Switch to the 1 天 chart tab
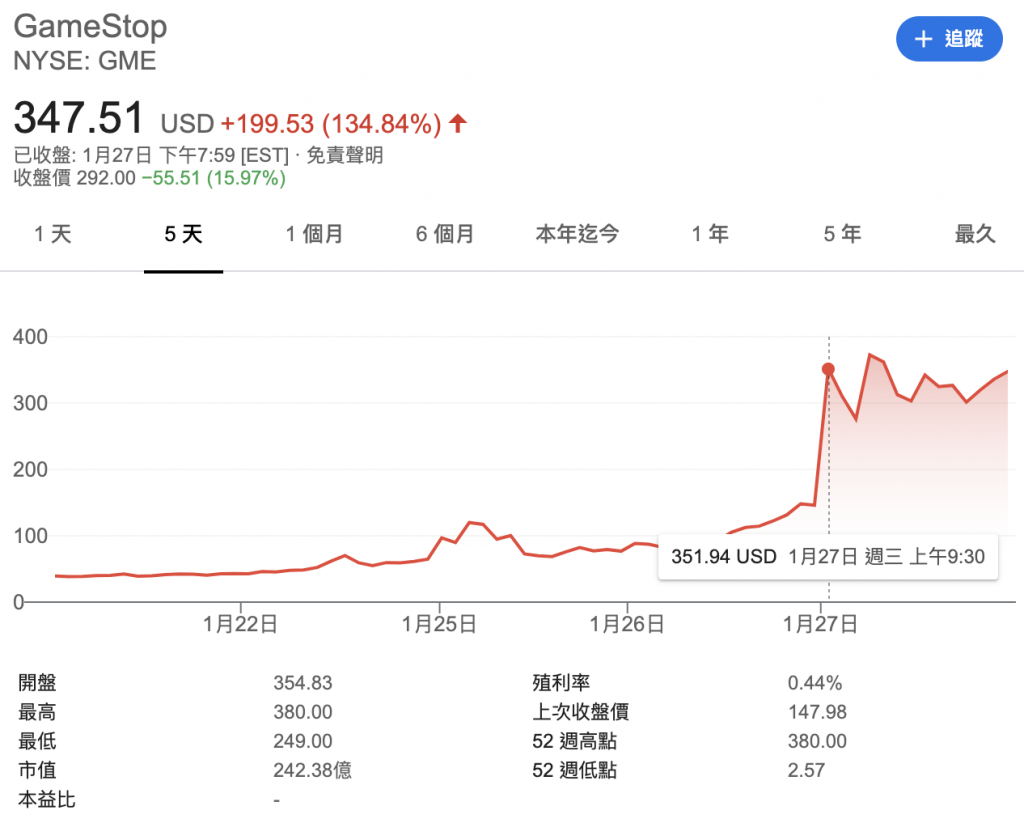This screenshot has width=1024, height=819. [x=50, y=234]
